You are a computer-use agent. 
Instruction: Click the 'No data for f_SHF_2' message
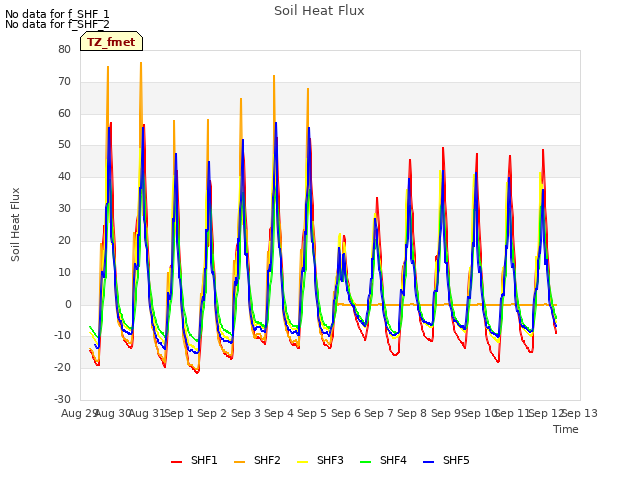click(57, 24)
